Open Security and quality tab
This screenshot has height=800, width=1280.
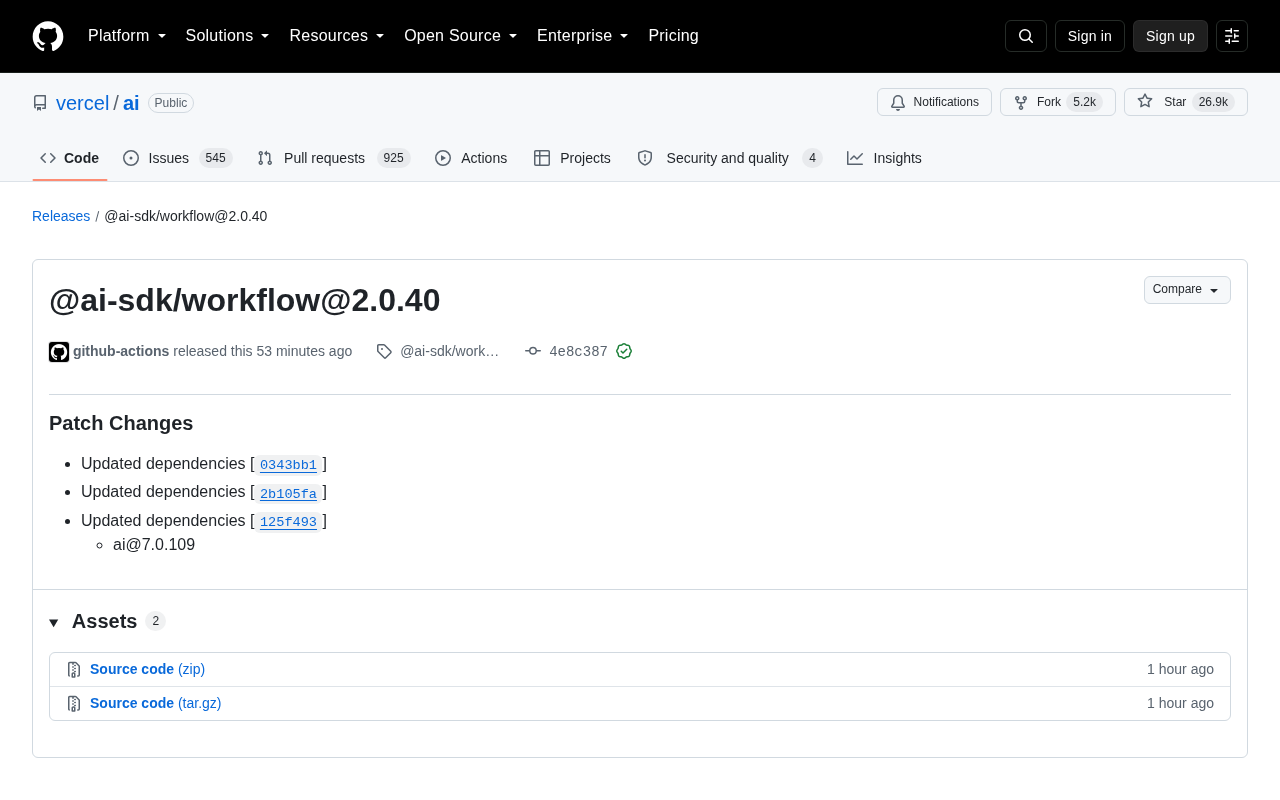729,158
